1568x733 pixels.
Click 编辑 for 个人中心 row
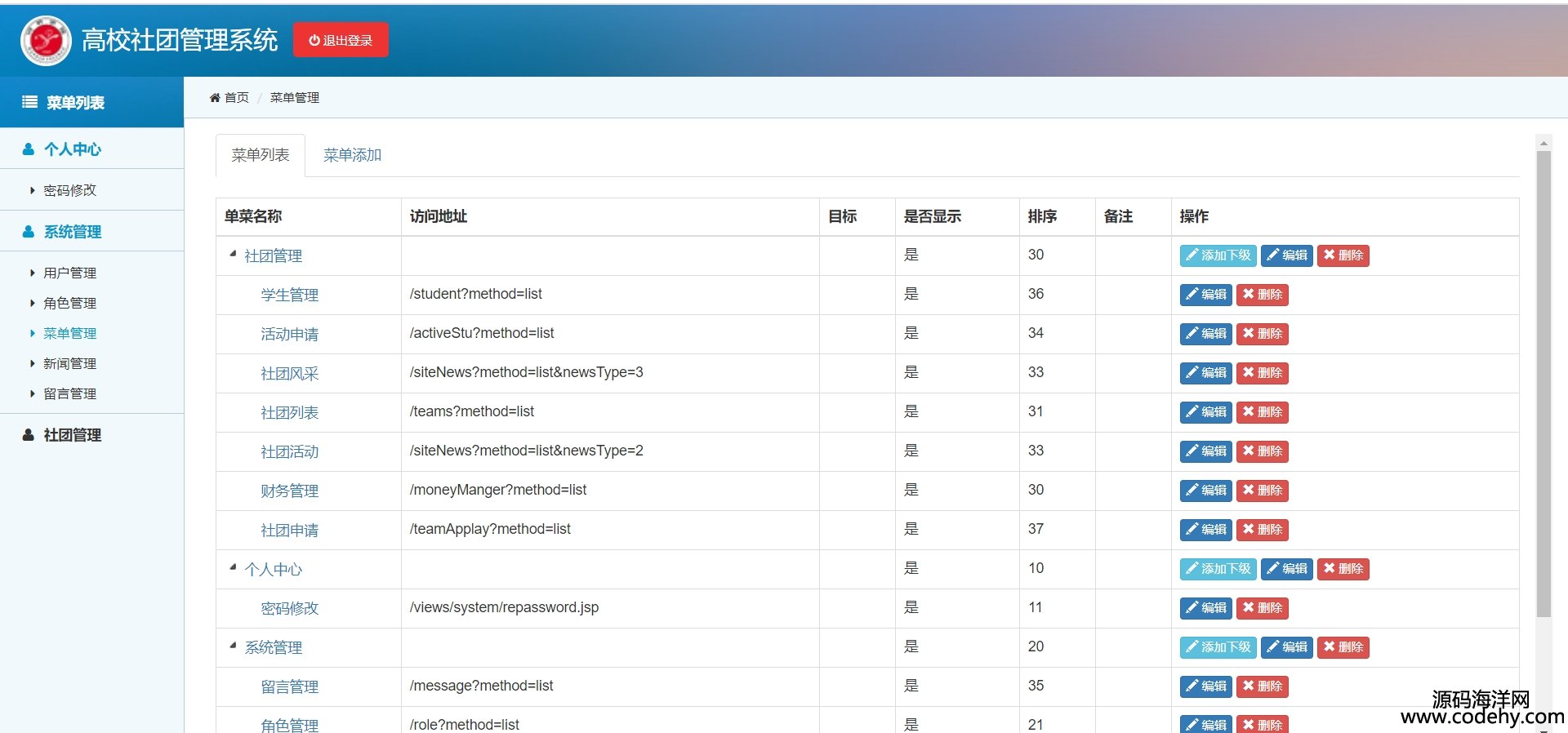point(1286,569)
